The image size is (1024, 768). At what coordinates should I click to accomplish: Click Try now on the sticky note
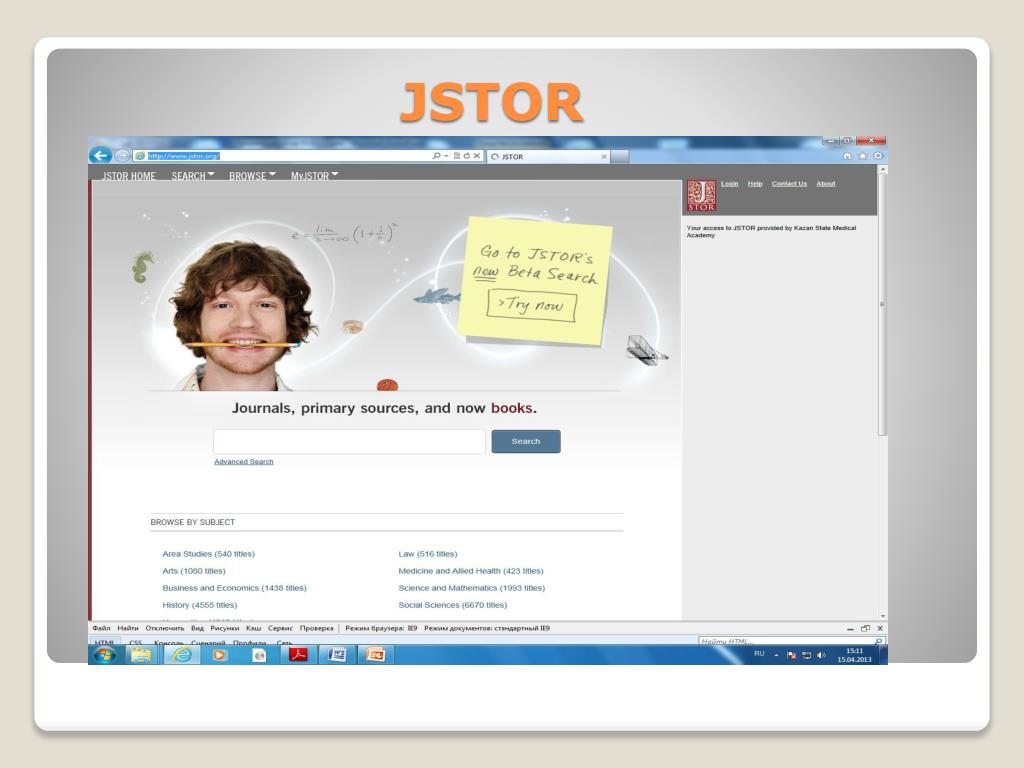point(531,305)
